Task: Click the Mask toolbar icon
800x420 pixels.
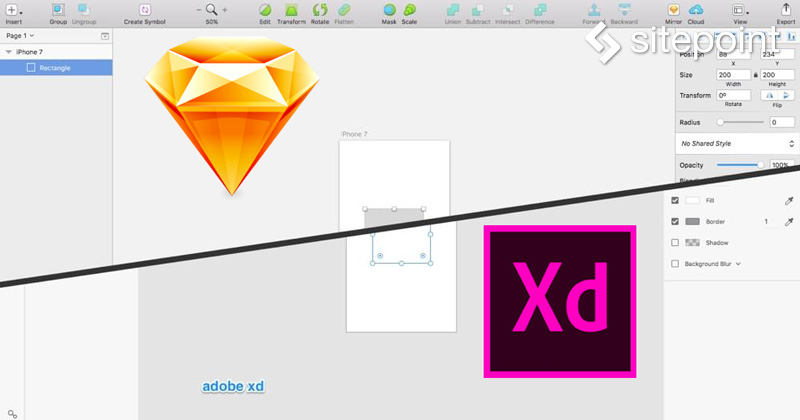Action: [x=389, y=10]
